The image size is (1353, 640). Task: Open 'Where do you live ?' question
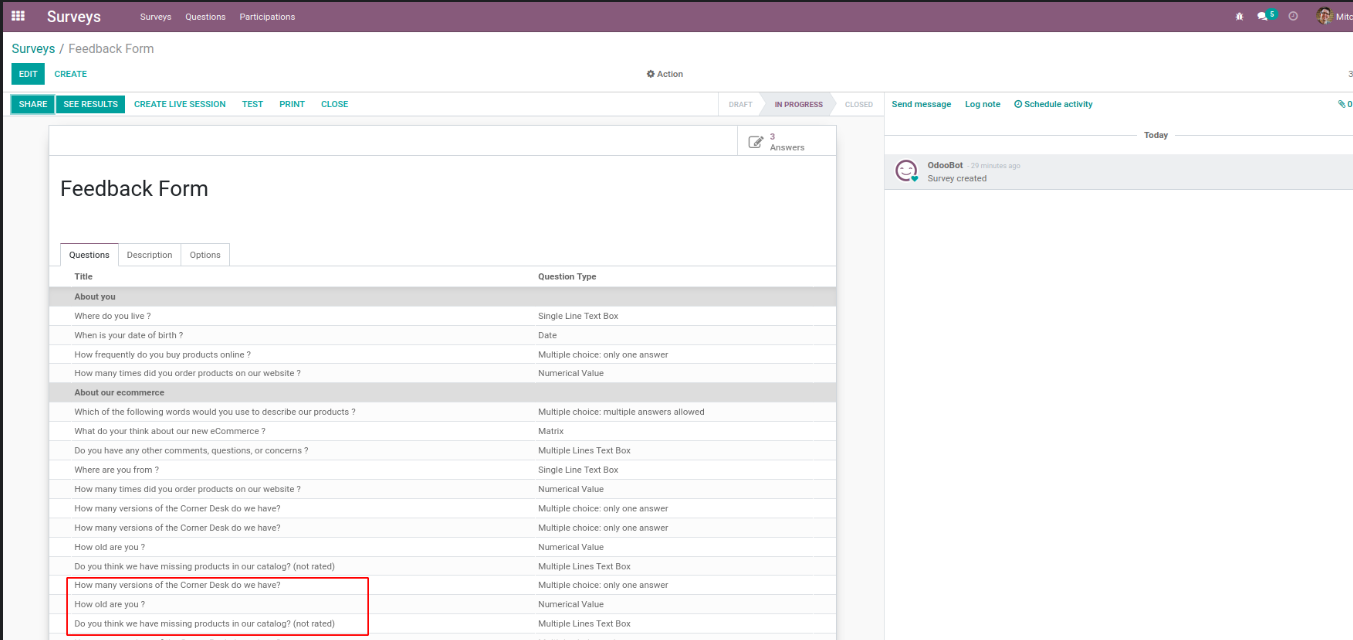pyautogui.click(x=442, y=316)
